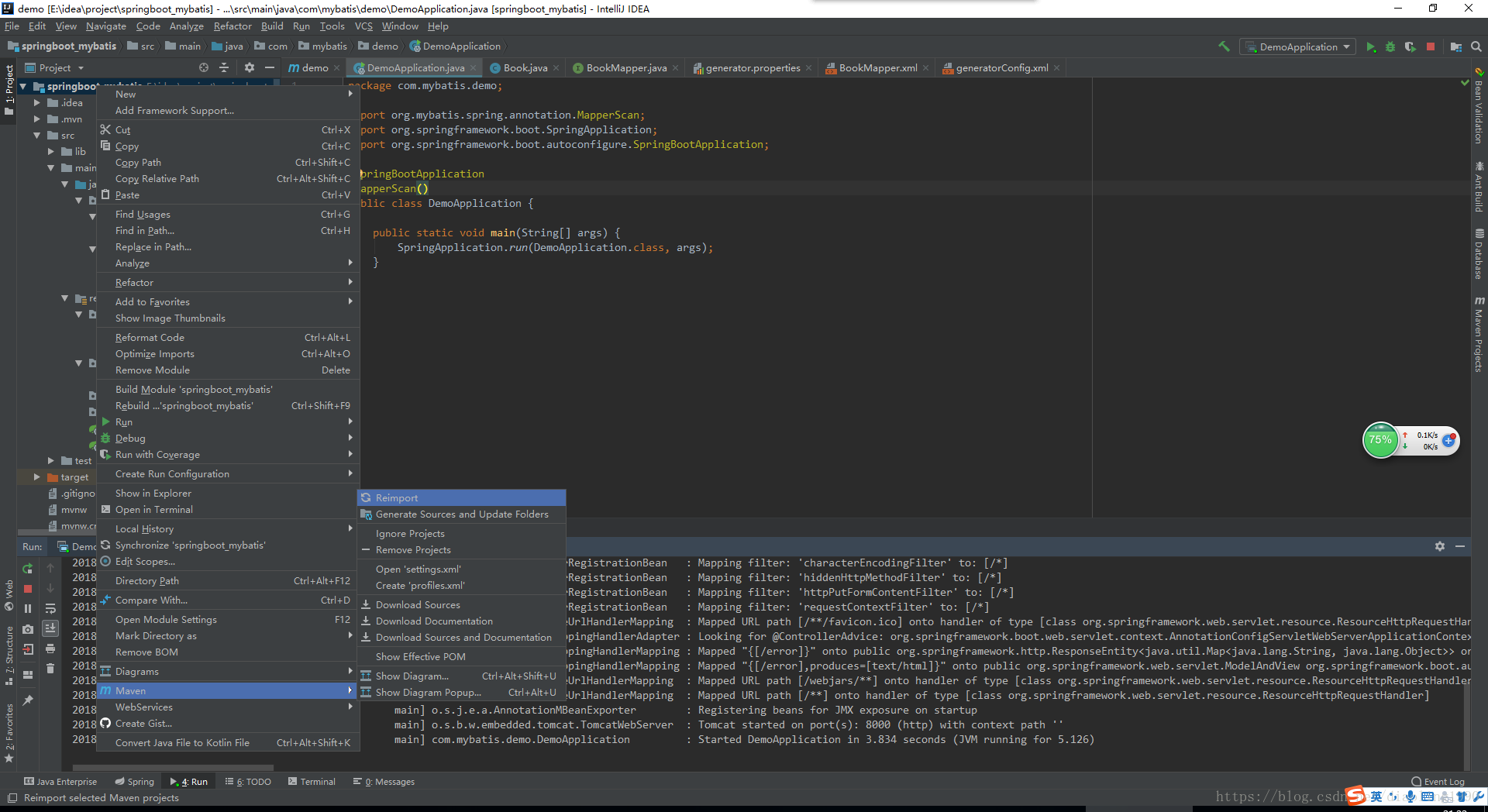Select Download Sources and Documentation

click(x=462, y=637)
